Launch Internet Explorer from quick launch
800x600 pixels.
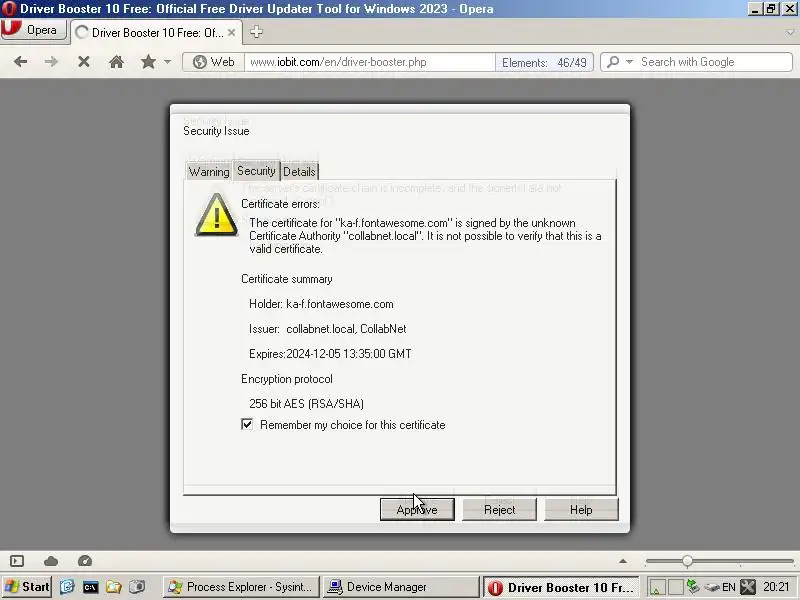tap(67, 587)
